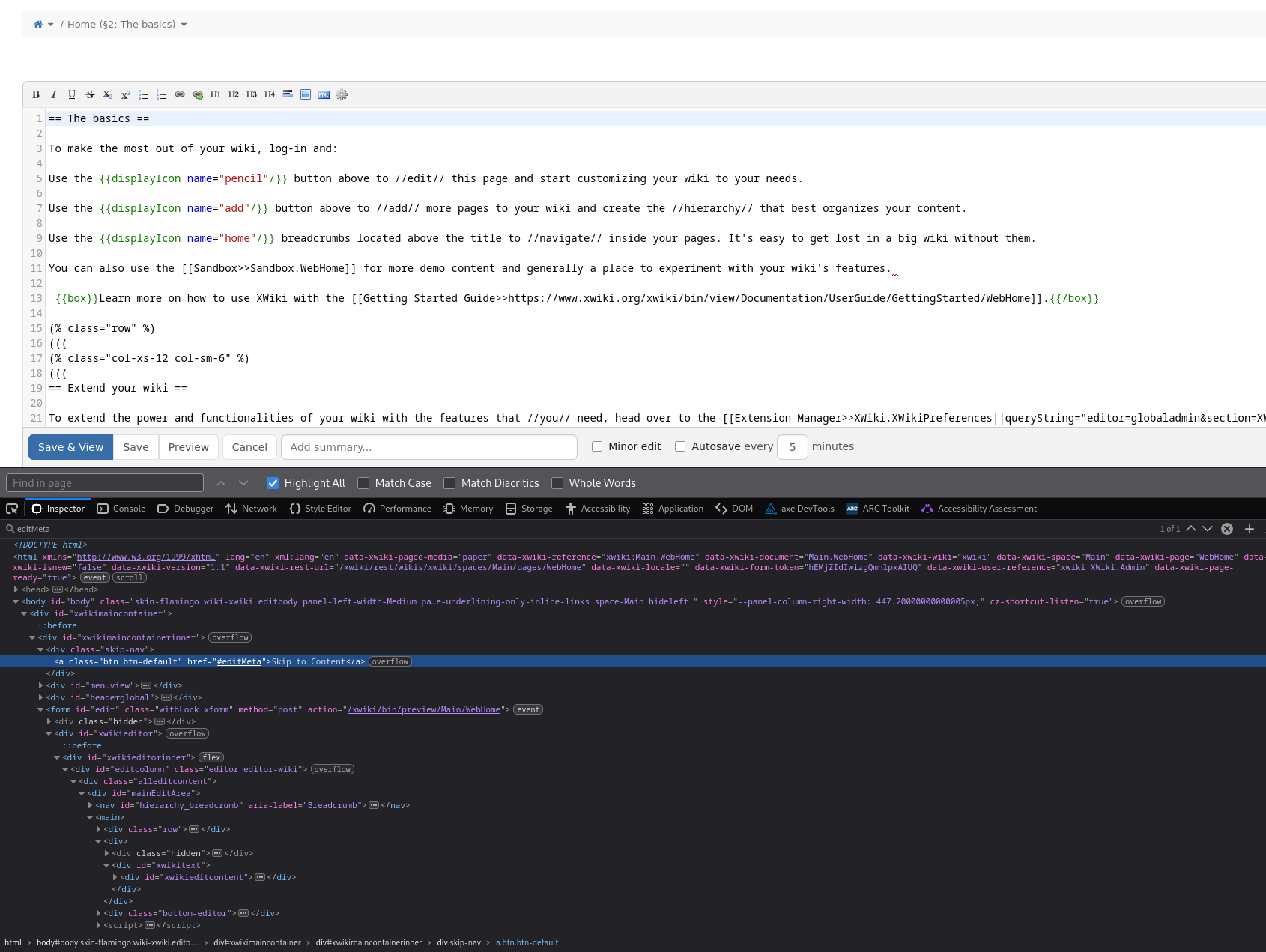Click the Preview button
Viewport: 1266px width, 952px height.
(x=189, y=447)
